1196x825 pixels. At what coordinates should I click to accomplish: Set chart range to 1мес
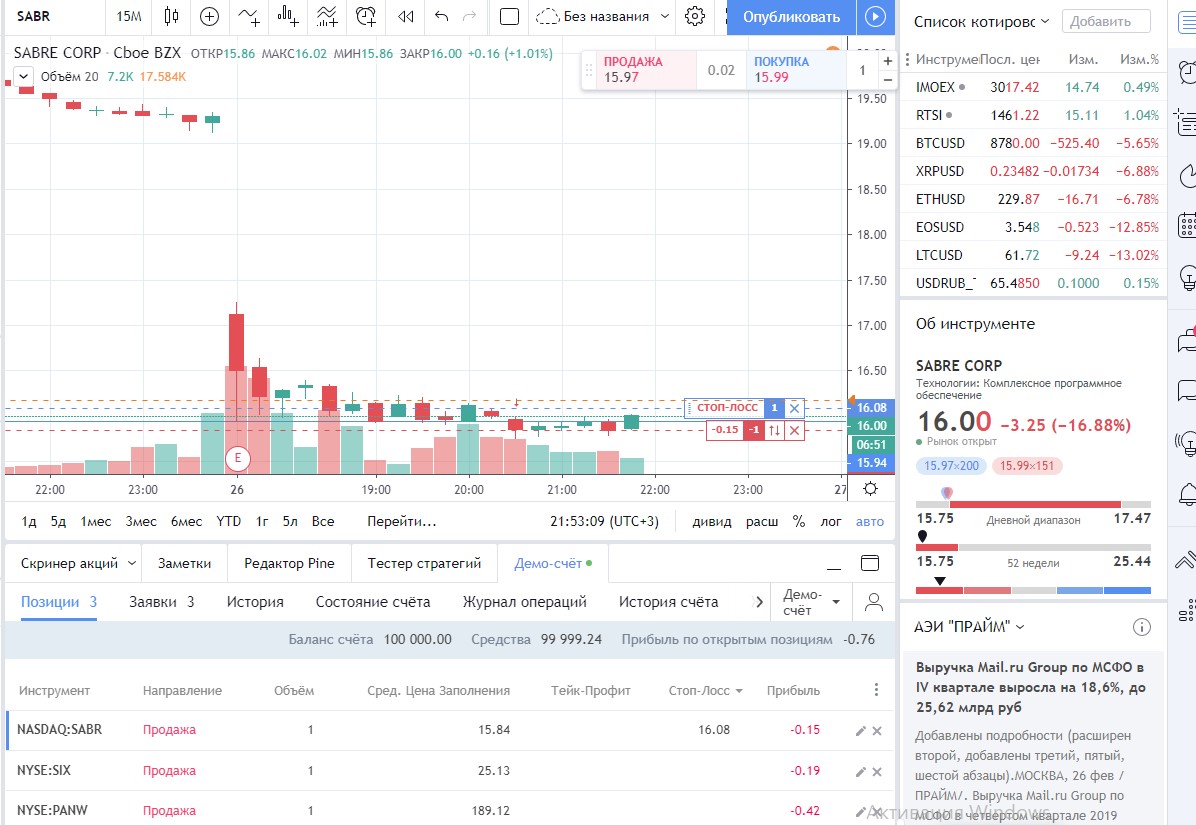(x=96, y=521)
